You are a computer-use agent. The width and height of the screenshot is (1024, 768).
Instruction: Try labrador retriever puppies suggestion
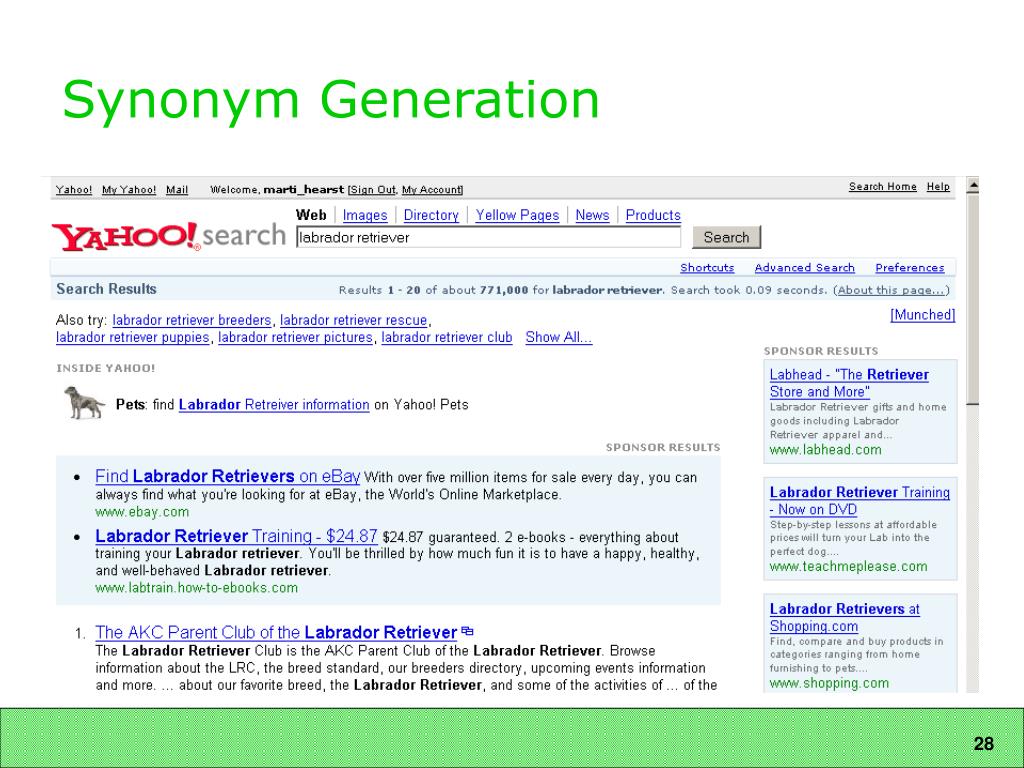(x=133, y=338)
